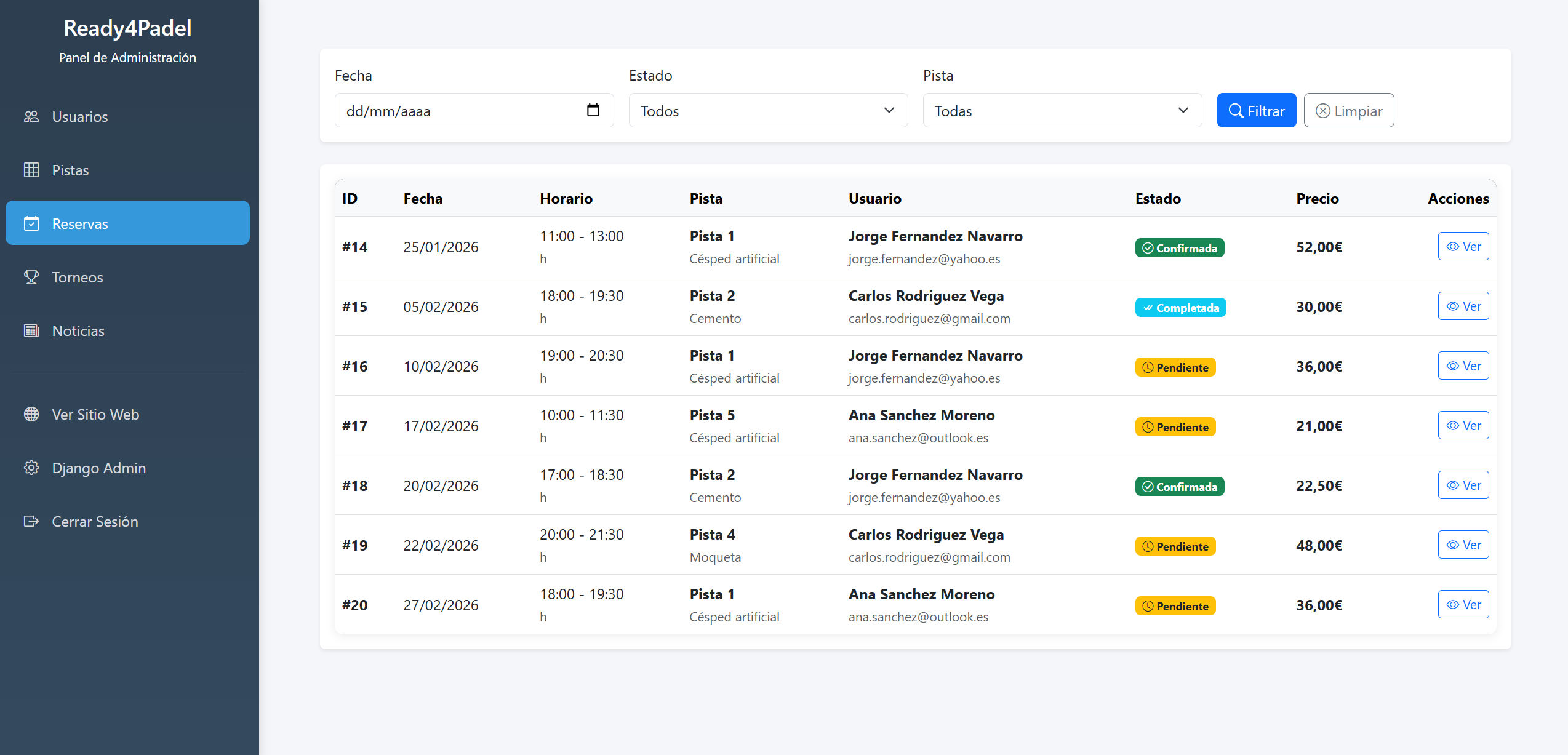Click the globe icon for Ver Sitio Web
Image resolution: width=1568 pixels, height=755 pixels.
click(31, 414)
